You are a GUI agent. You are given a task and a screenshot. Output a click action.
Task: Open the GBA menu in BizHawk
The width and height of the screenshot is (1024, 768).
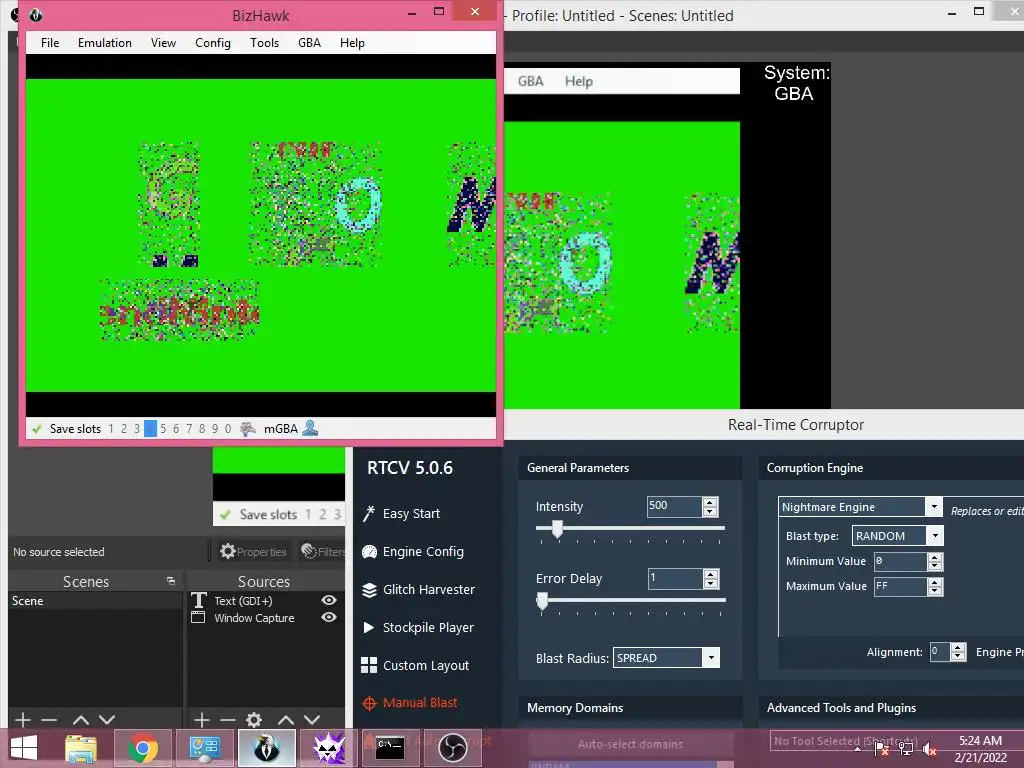tap(310, 43)
